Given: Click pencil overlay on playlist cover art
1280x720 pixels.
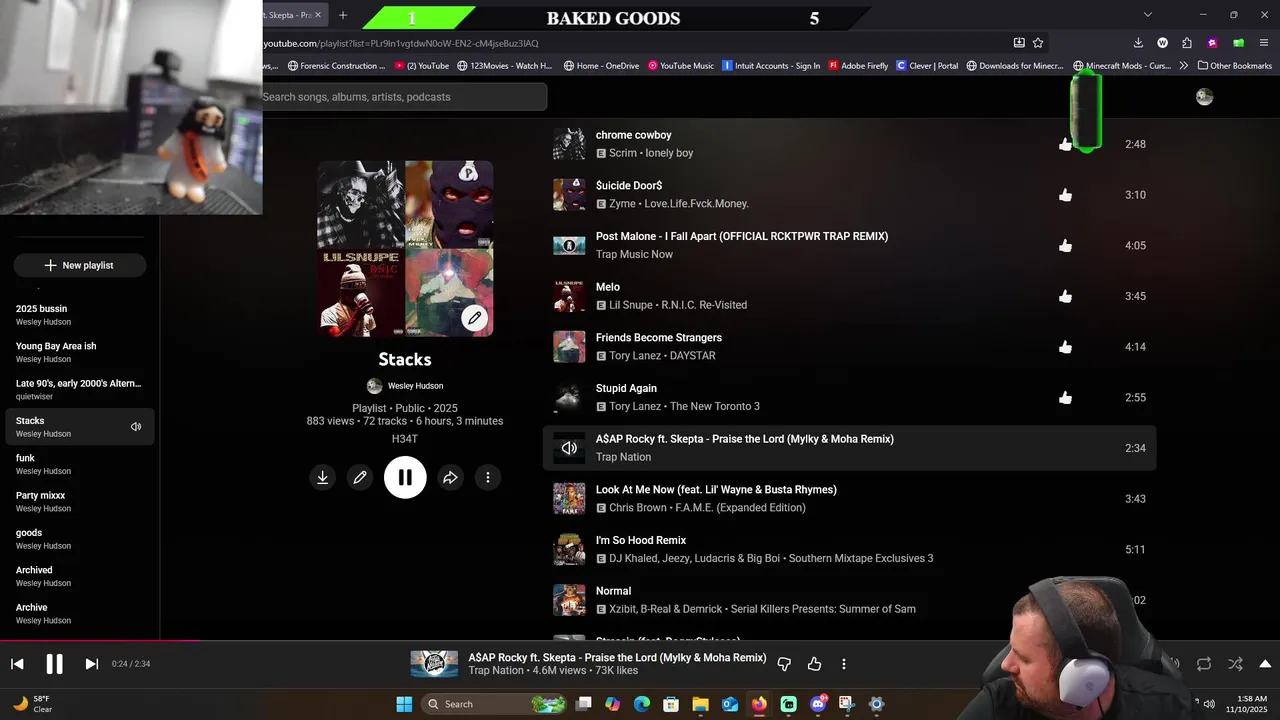Looking at the screenshot, I should tap(474, 318).
